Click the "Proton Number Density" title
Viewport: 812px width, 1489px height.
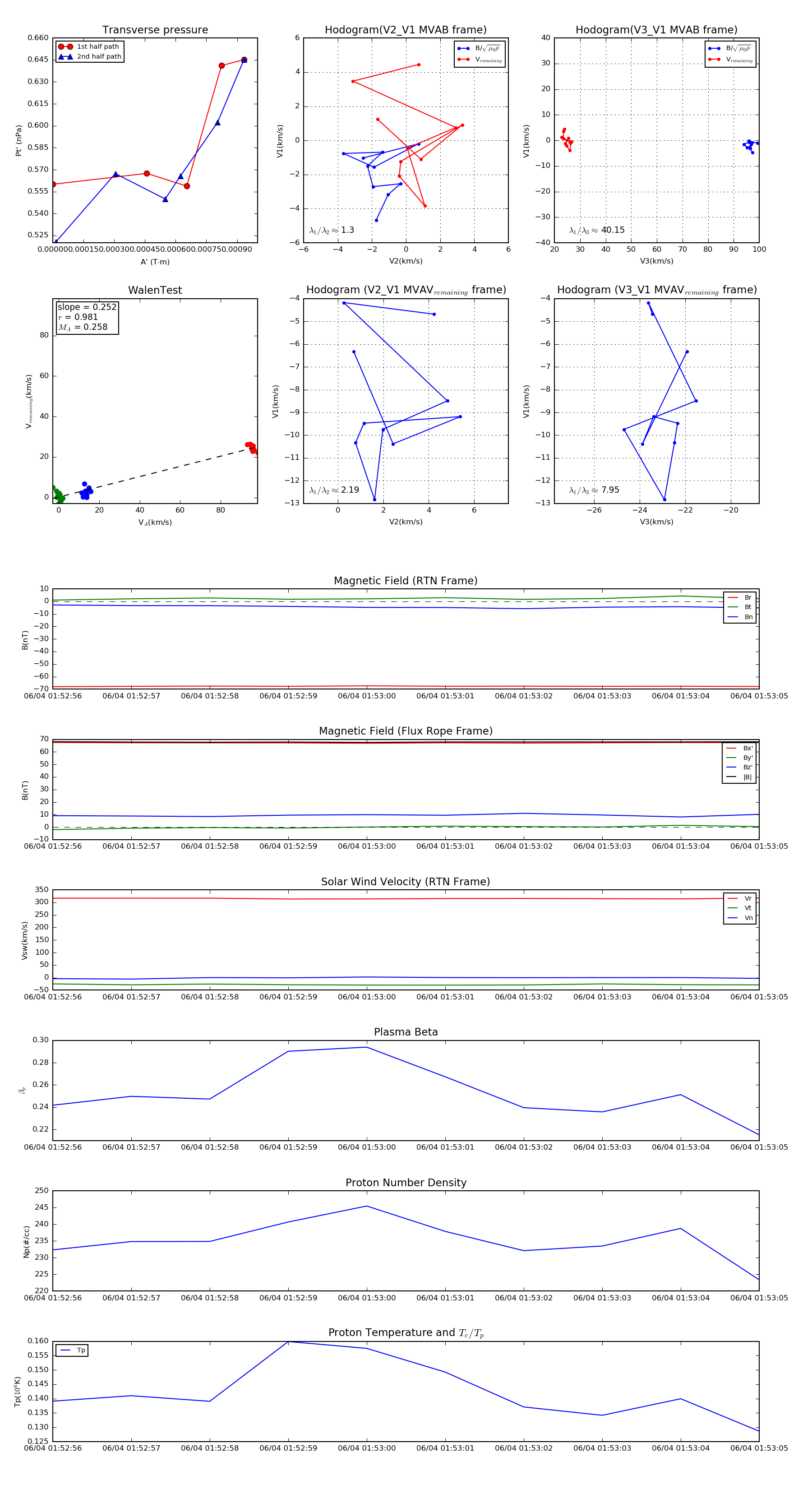[x=406, y=1183]
